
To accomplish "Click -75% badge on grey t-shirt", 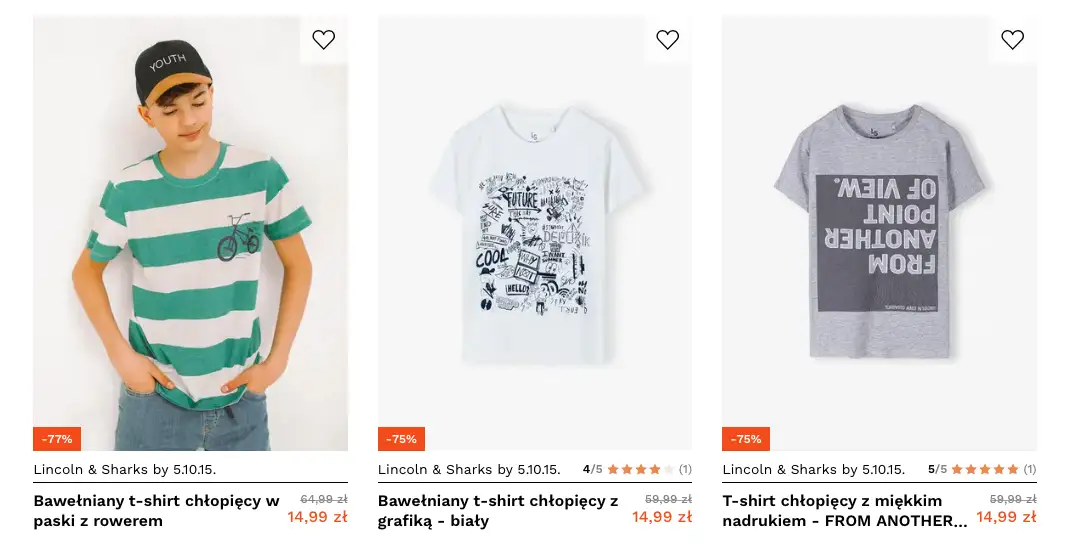I will coord(746,439).
